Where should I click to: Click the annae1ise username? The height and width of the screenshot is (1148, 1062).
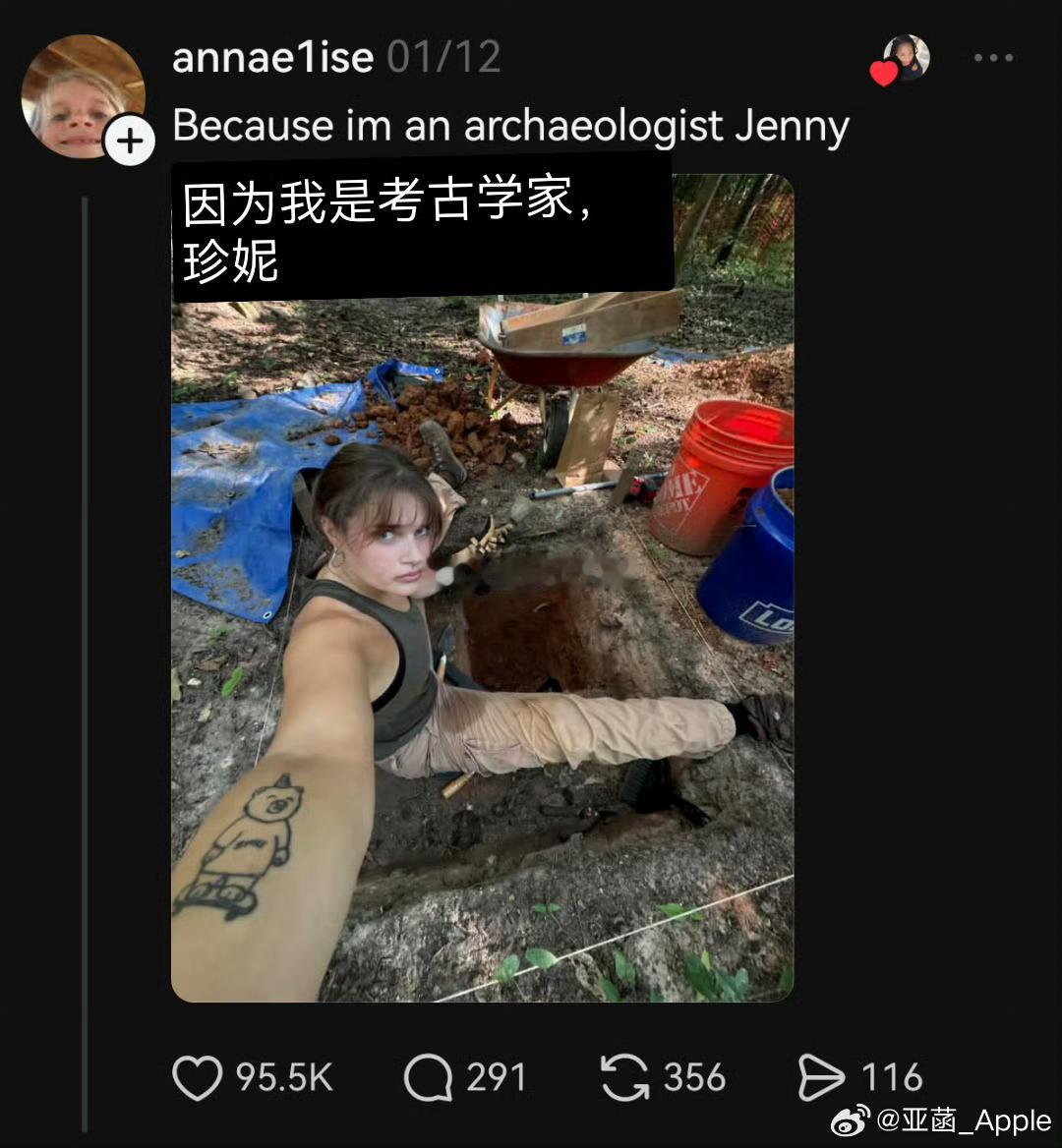pyautogui.click(x=272, y=57)
